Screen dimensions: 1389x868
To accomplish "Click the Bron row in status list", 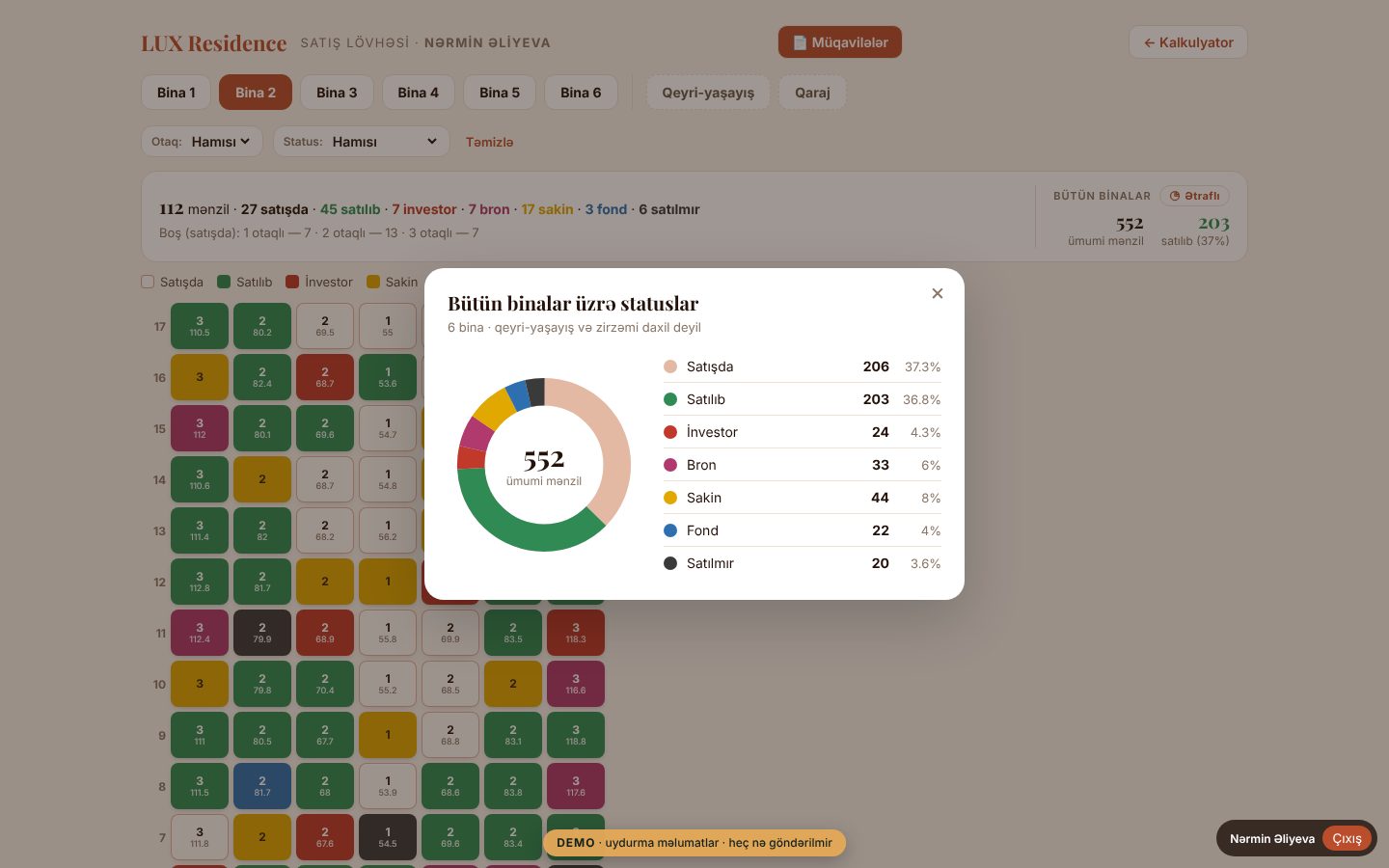I will 802,465.
